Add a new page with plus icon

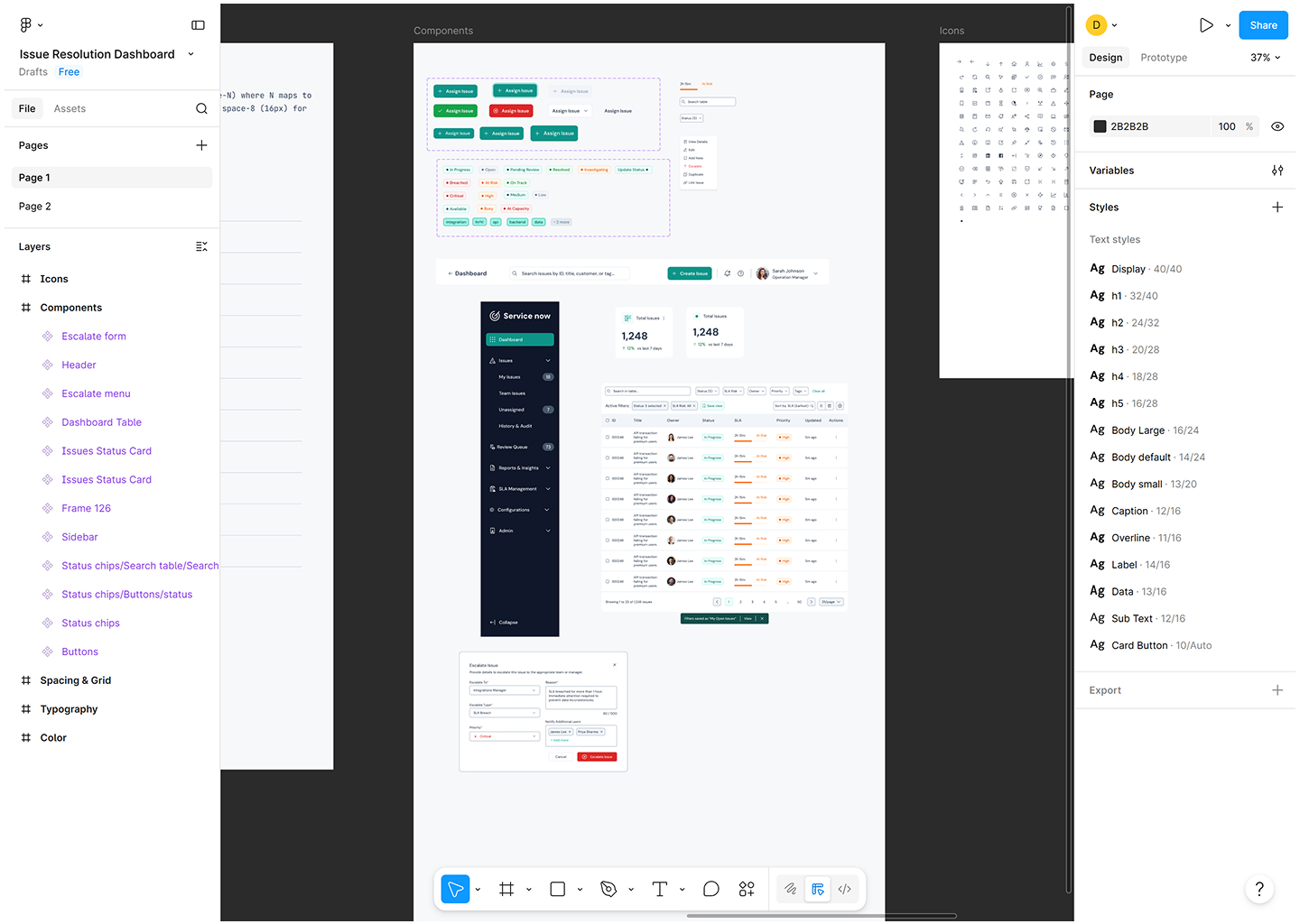tap(201, 145)
